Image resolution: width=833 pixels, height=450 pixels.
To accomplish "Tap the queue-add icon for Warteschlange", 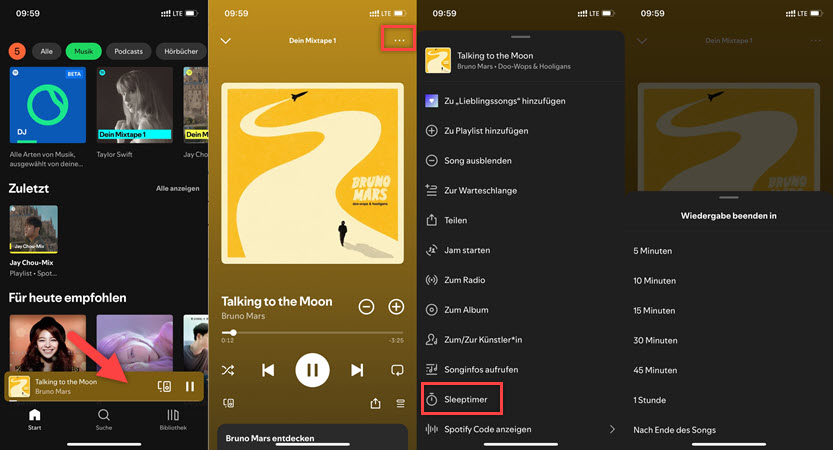I will pos(431,190).
